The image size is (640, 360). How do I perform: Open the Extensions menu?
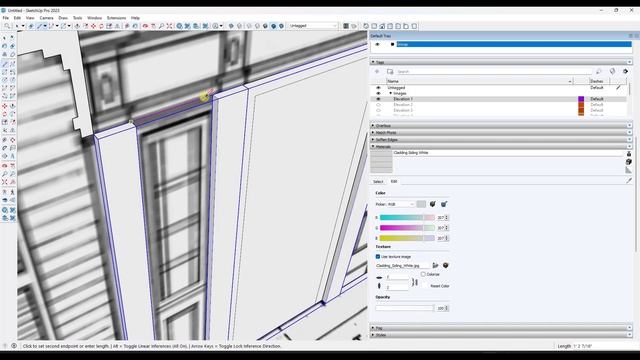tap(116, 18)
